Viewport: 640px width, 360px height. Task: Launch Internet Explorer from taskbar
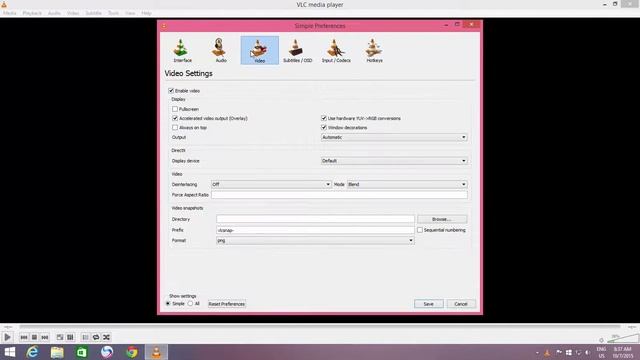click(32, 352)
